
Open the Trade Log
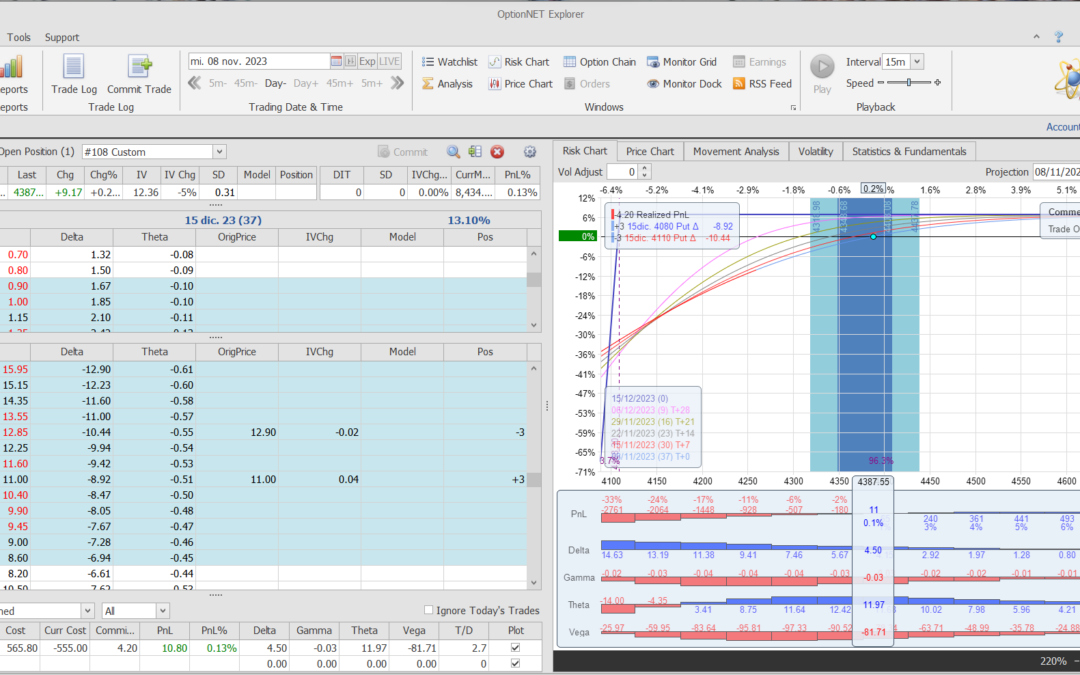pyautogui.click(x=73, y=73)
